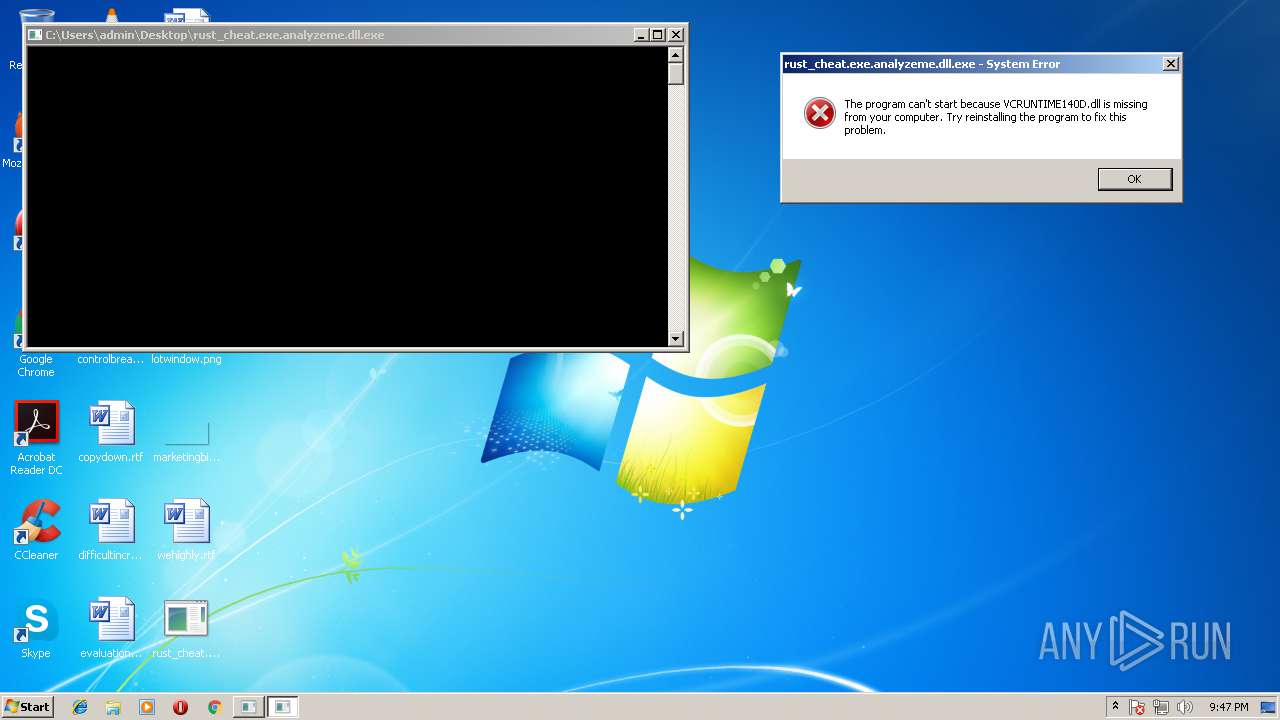Click the console window's system menu icon

coord(35,35)
